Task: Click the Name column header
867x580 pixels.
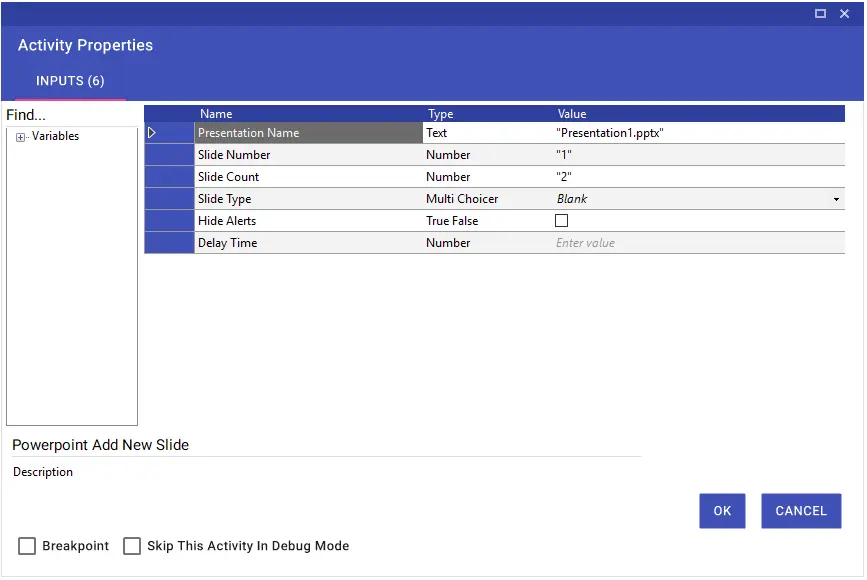Action: [216, 114]
